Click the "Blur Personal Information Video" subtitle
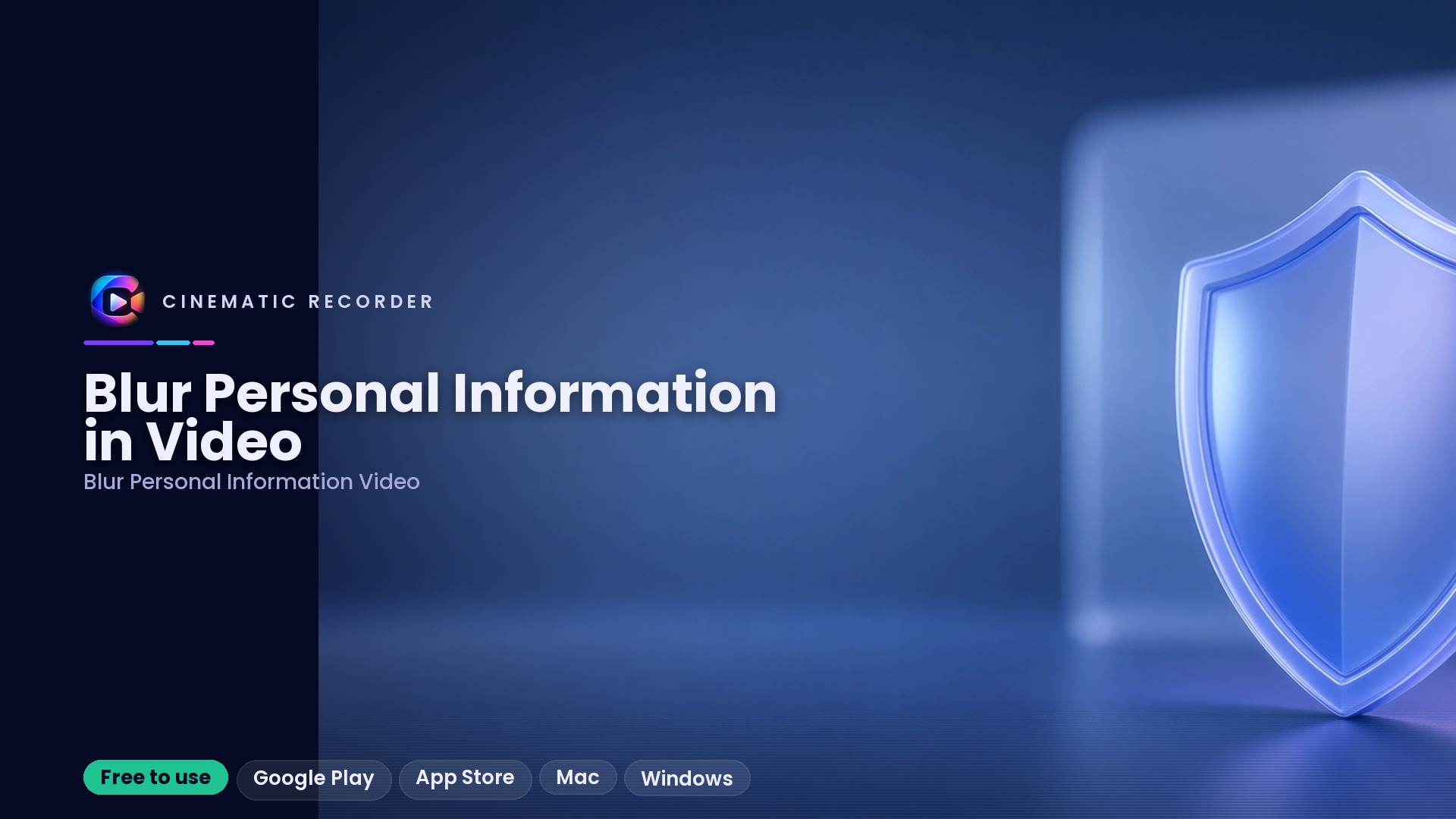 pos(252,482)
